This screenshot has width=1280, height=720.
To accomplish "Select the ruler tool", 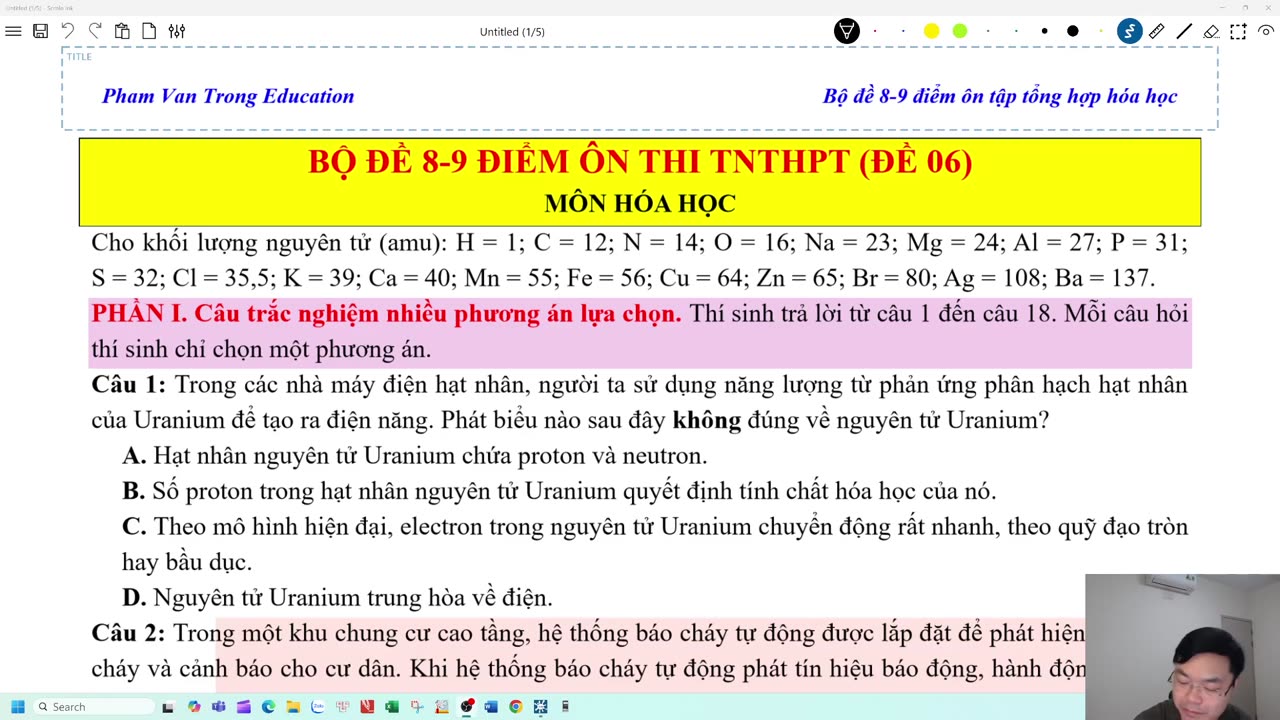I will [1157, 31].
